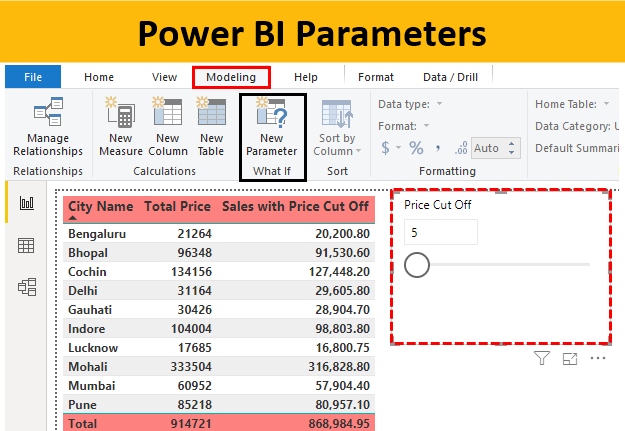Click the Mohali city cell
625x431 pixels.
88,367
